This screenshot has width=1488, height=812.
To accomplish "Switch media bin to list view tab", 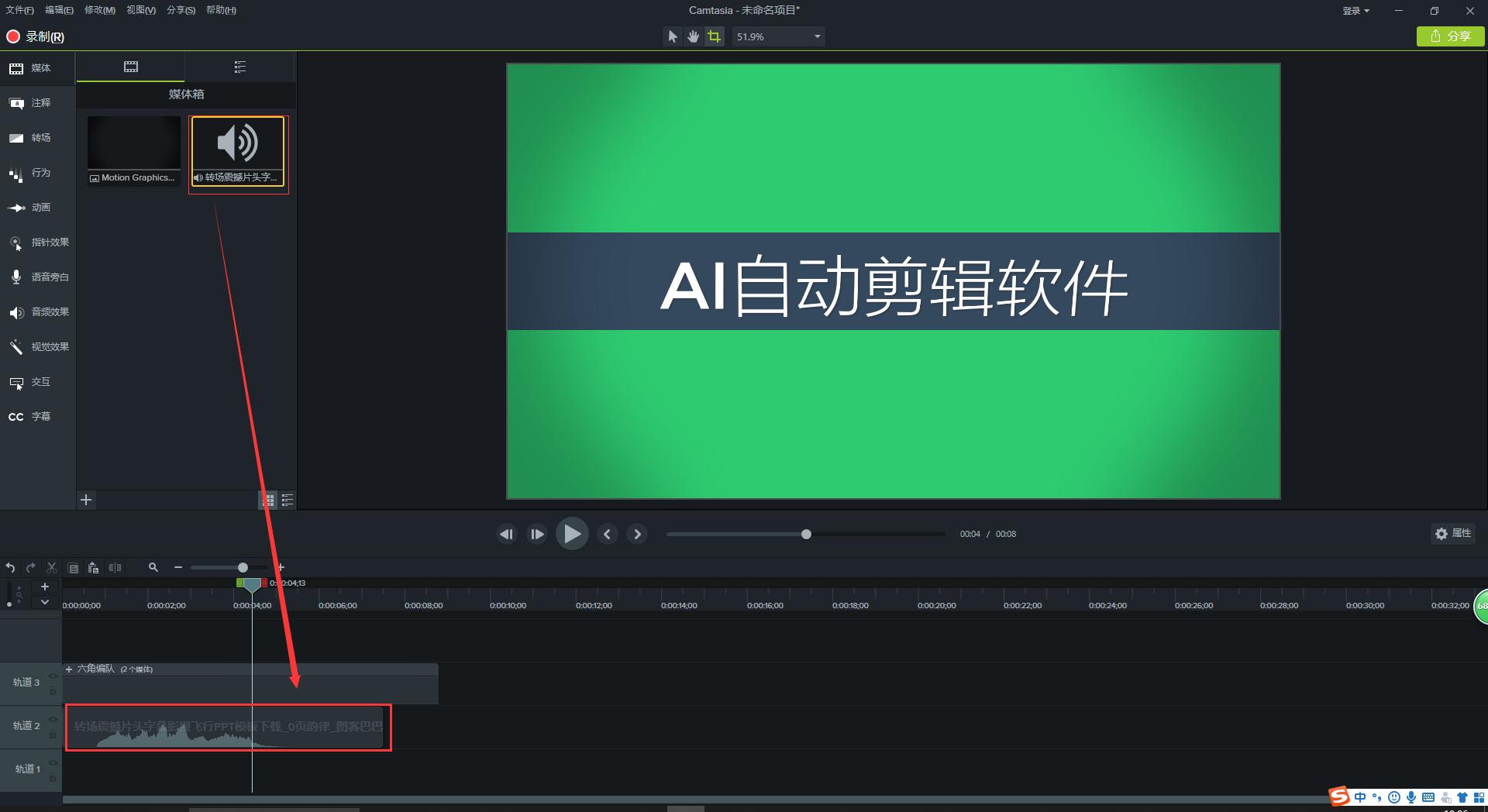I will coord(239,67).
